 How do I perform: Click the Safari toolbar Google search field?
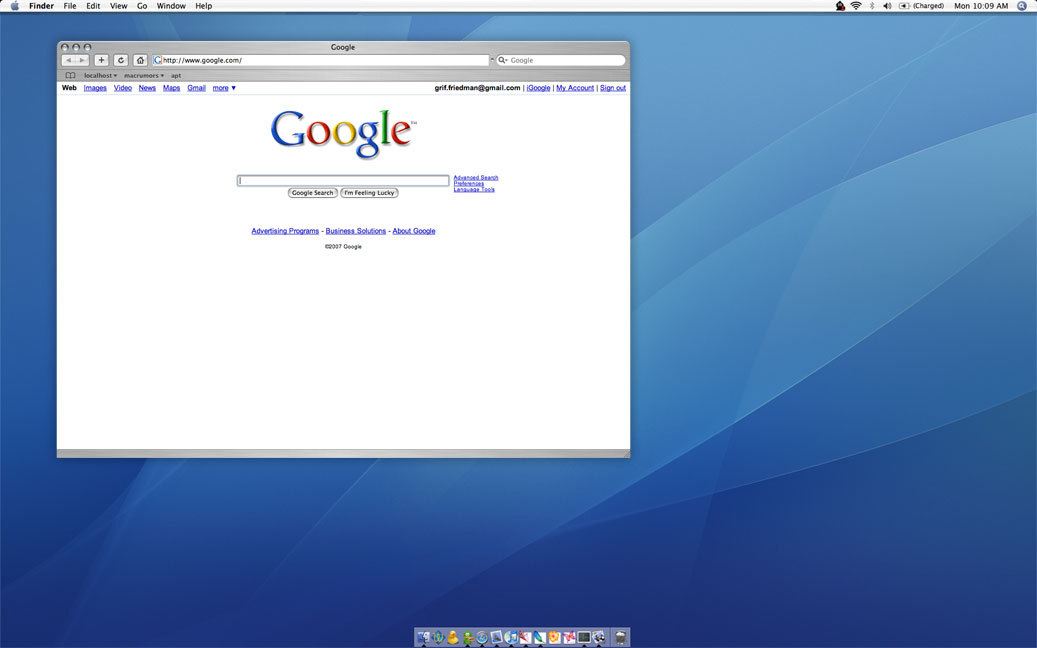pos(561,60)
